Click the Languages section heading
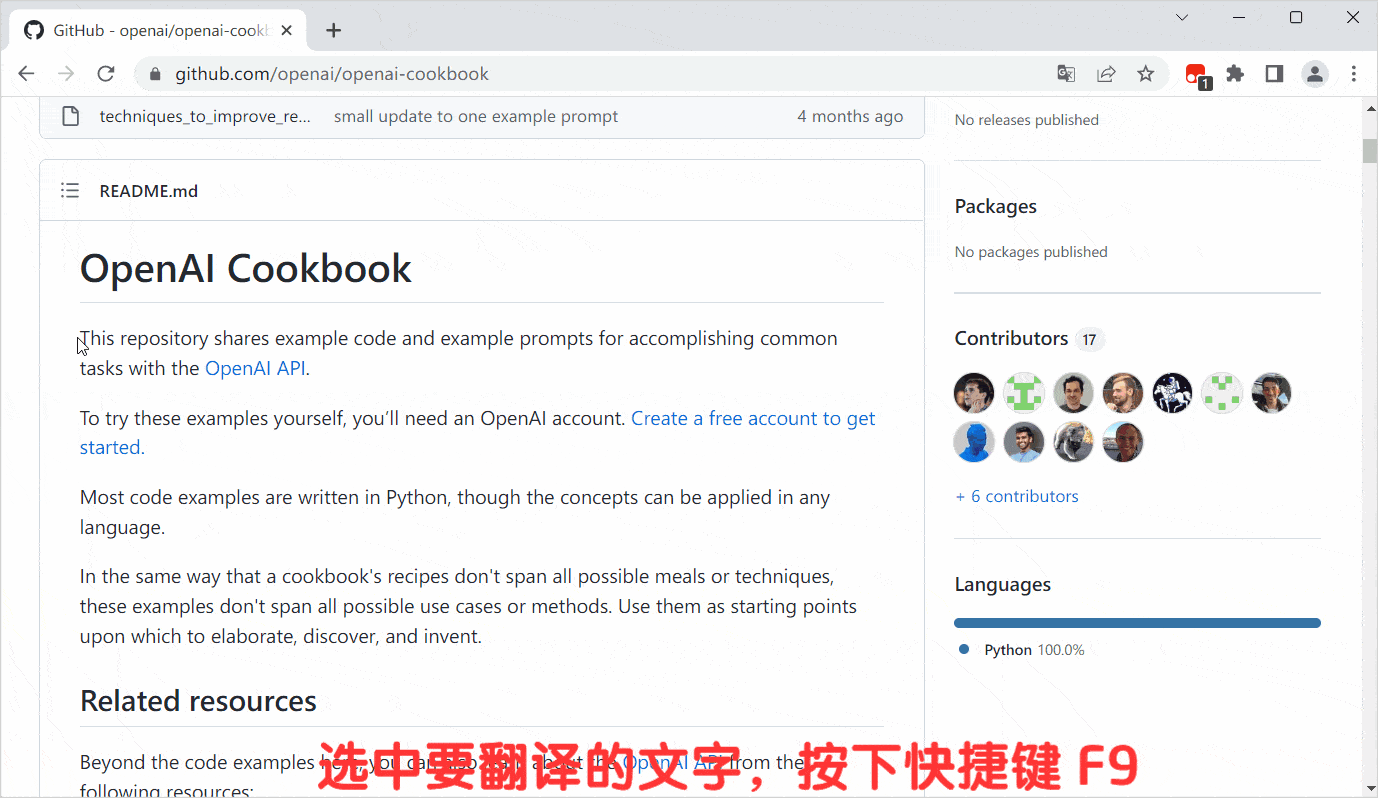1378x798 pixels. click(1003, 585)
